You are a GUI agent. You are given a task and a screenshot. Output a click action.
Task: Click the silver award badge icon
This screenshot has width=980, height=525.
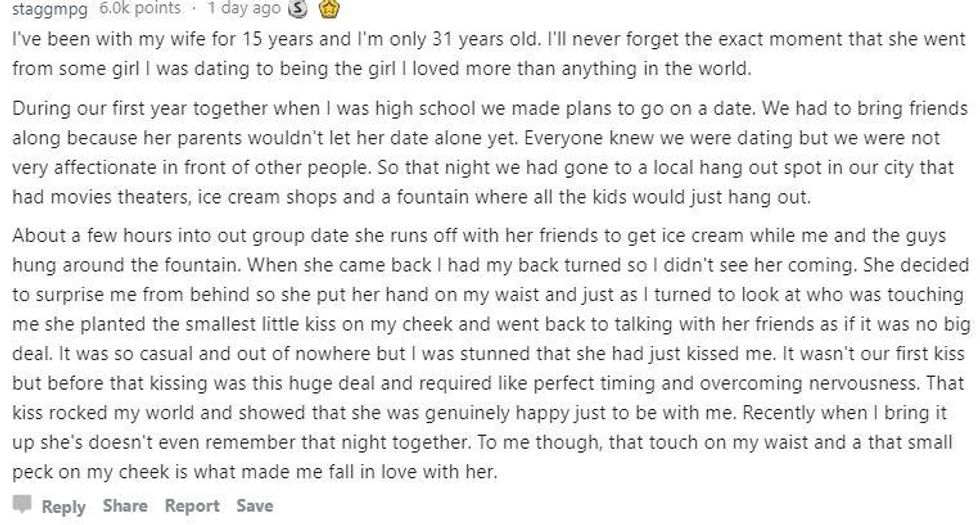tap(297, 9)
